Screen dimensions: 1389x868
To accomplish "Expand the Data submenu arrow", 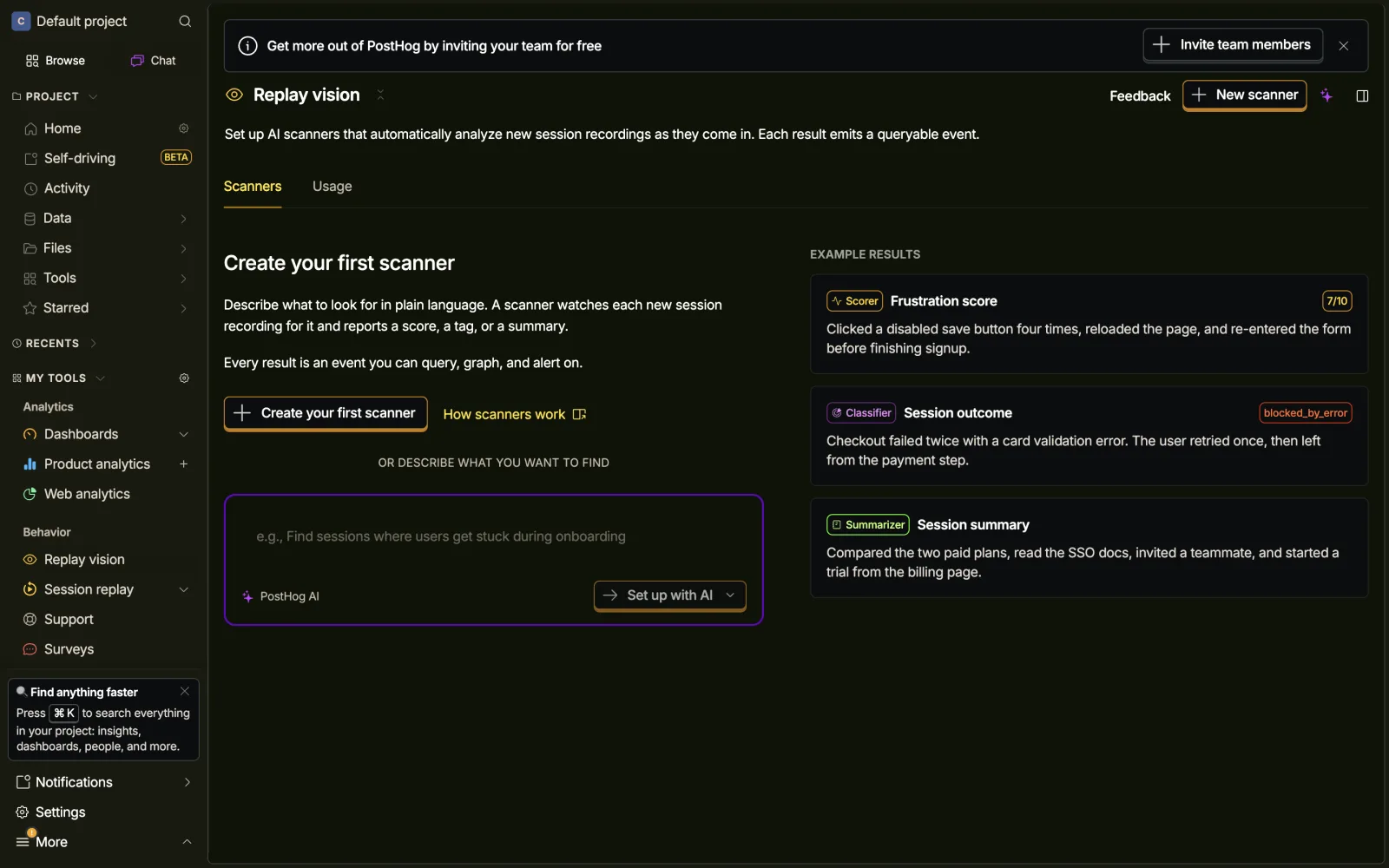I will (183, 219).
